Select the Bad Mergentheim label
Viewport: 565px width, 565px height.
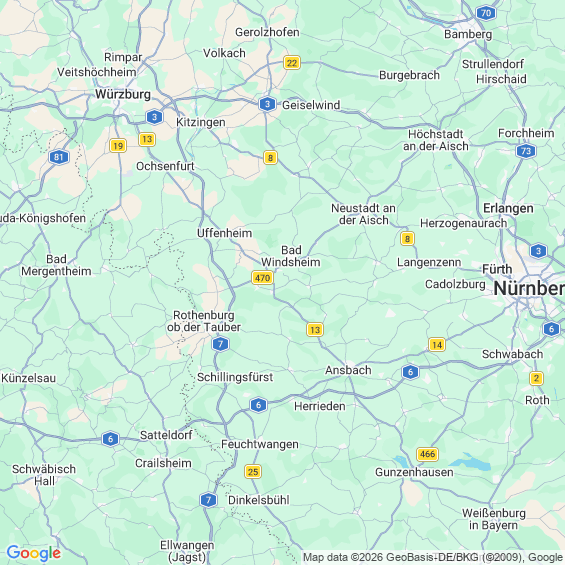coord(56,265)
